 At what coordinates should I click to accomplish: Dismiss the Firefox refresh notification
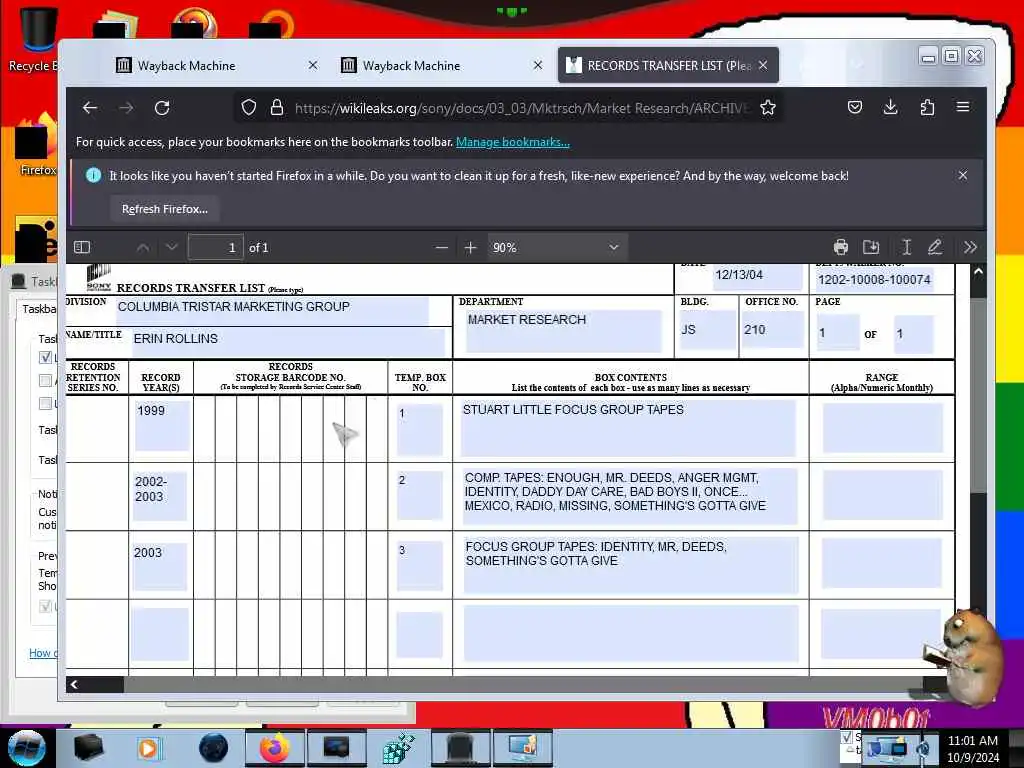(x=963, y=175)
